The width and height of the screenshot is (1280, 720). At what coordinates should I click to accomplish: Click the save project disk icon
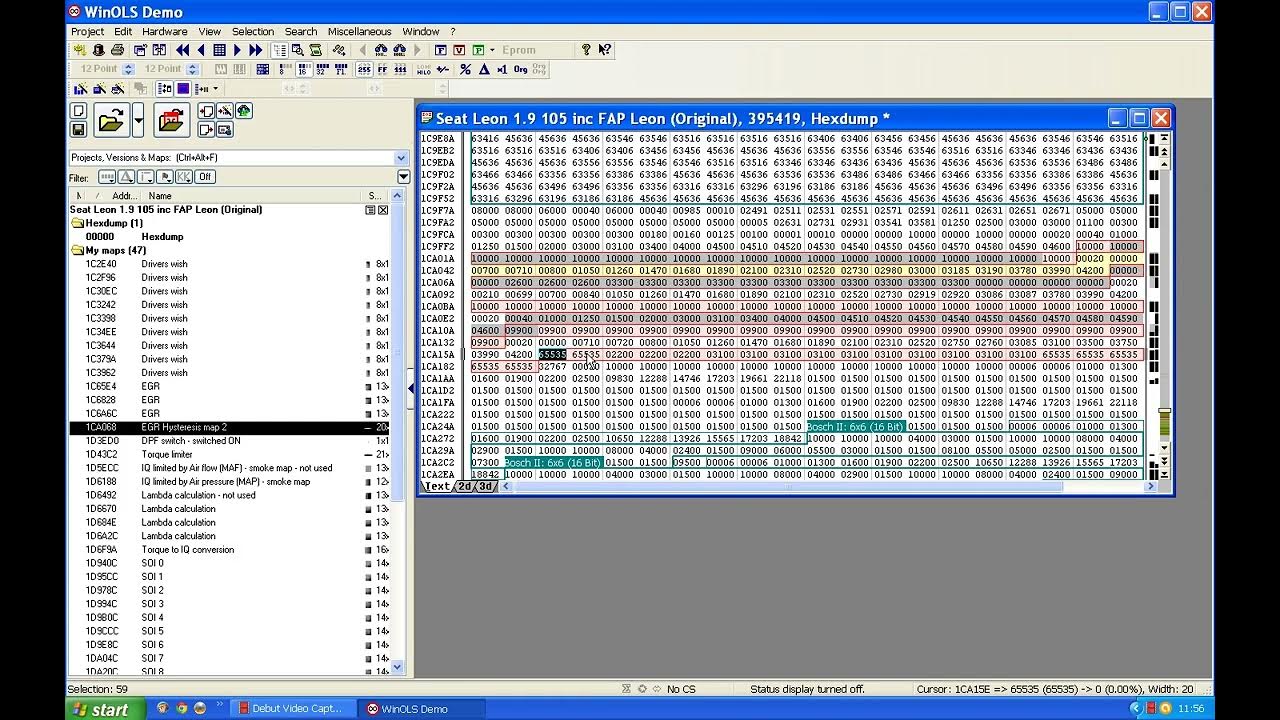(x=78, y=129)
